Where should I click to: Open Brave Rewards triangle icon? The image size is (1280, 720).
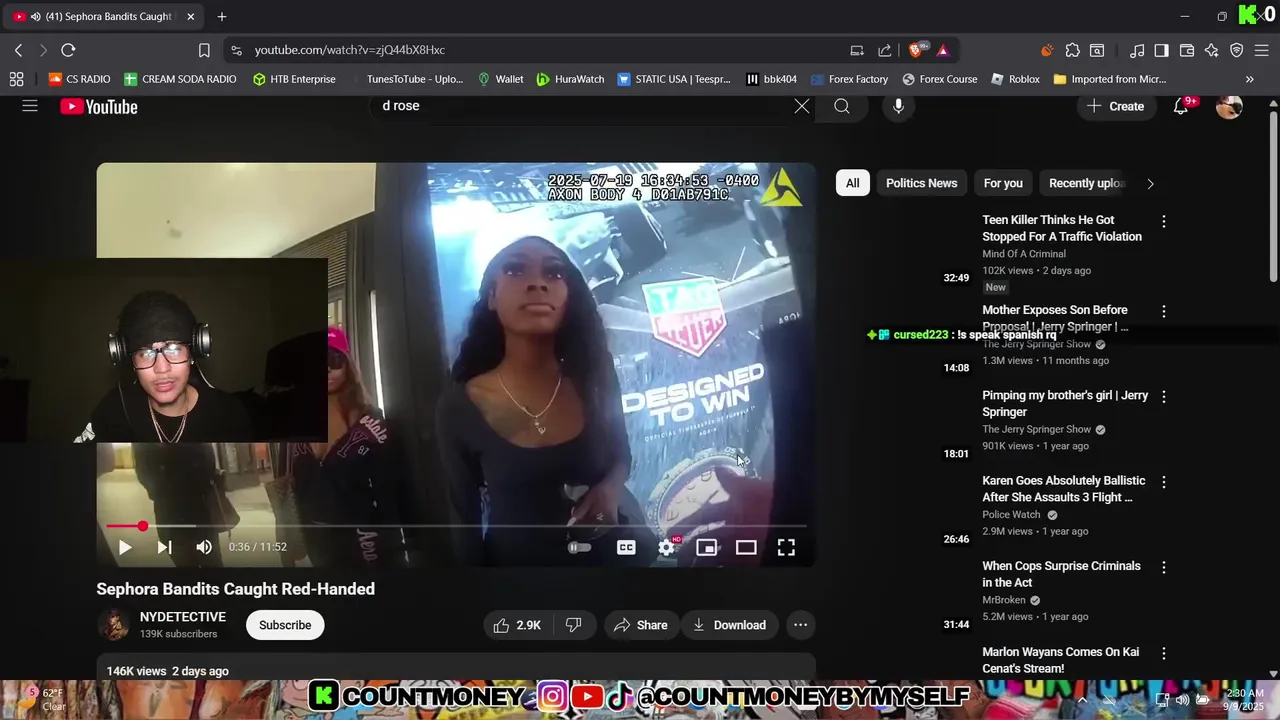click(x=943, y=50)
